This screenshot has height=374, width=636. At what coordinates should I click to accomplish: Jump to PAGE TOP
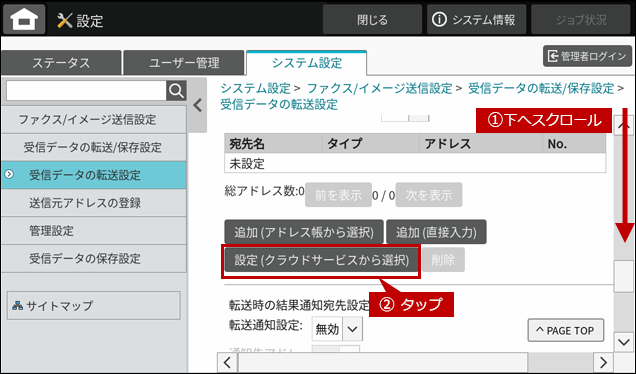pos(566,331)
